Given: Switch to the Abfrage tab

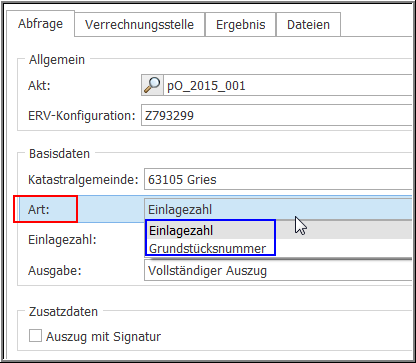Looking at the screenshot, I should click(40, 24).
